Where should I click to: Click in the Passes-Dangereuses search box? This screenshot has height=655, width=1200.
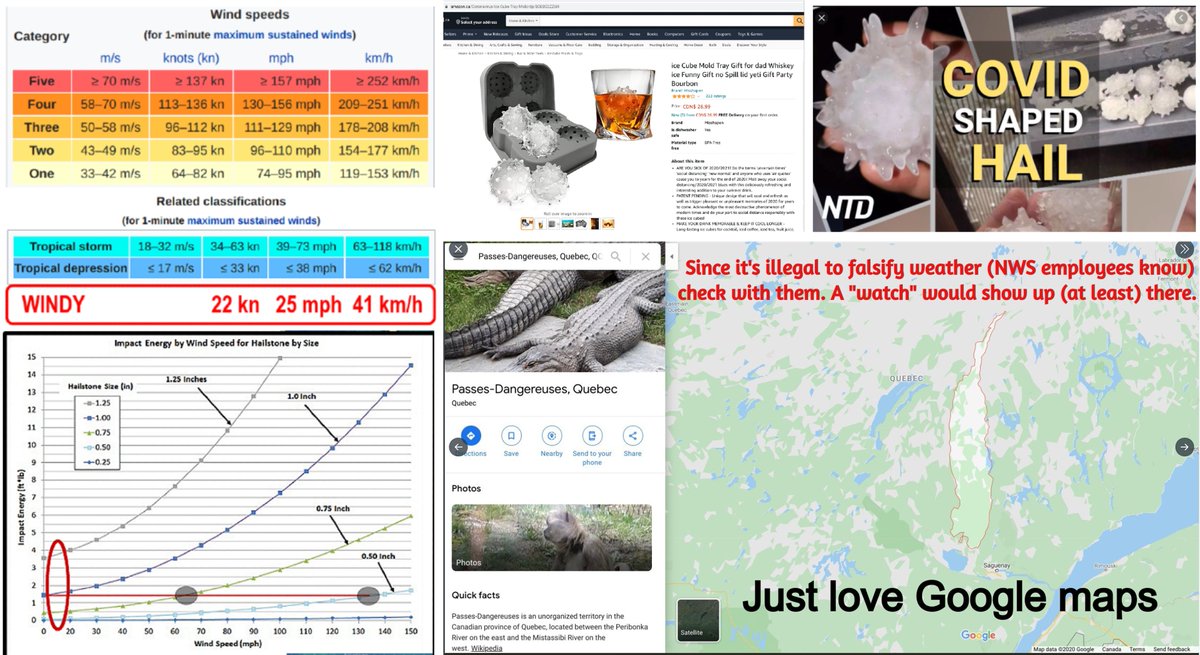(538, 257)
